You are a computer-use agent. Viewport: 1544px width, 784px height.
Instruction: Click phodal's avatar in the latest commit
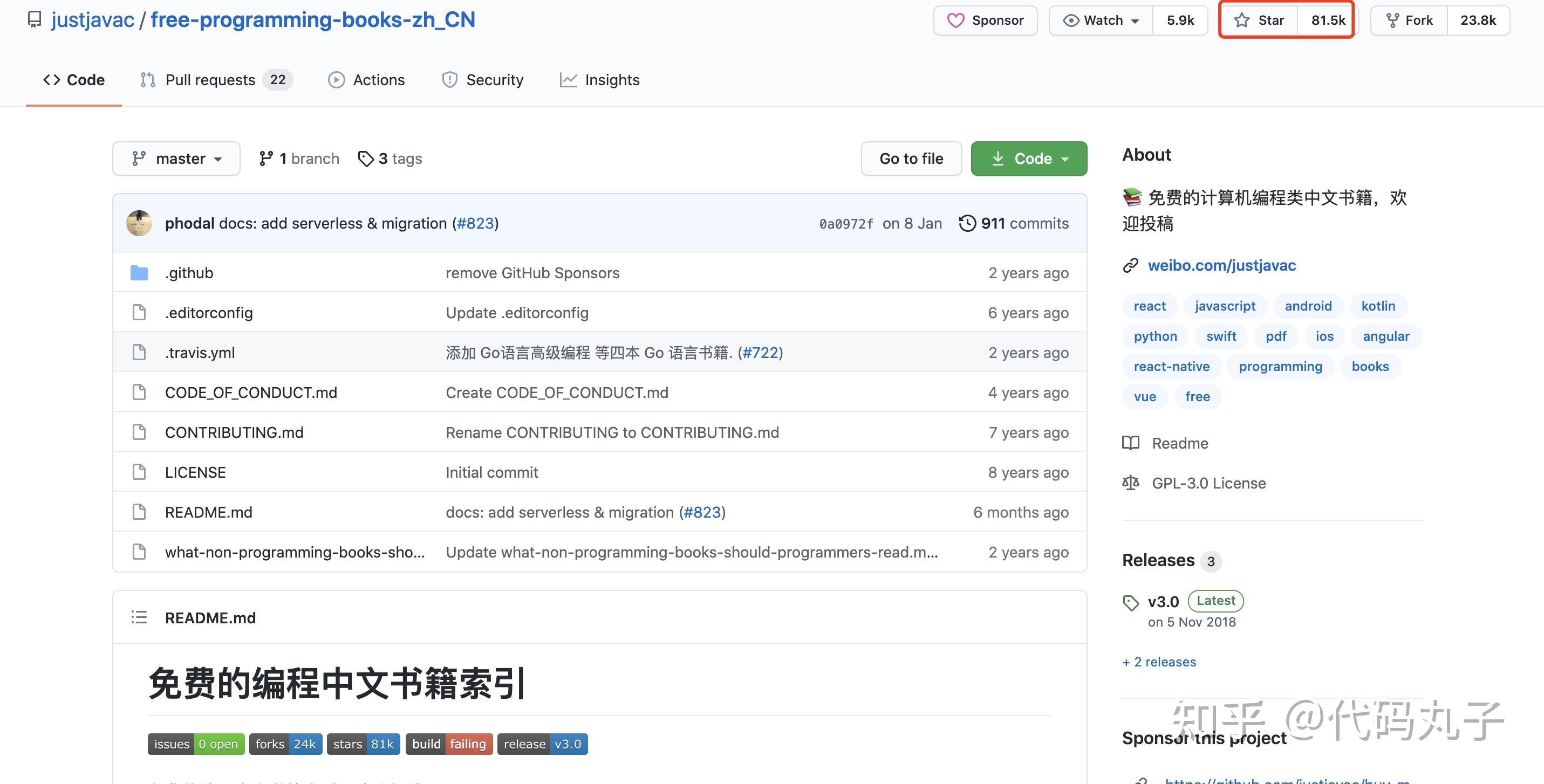pos(139,223)
